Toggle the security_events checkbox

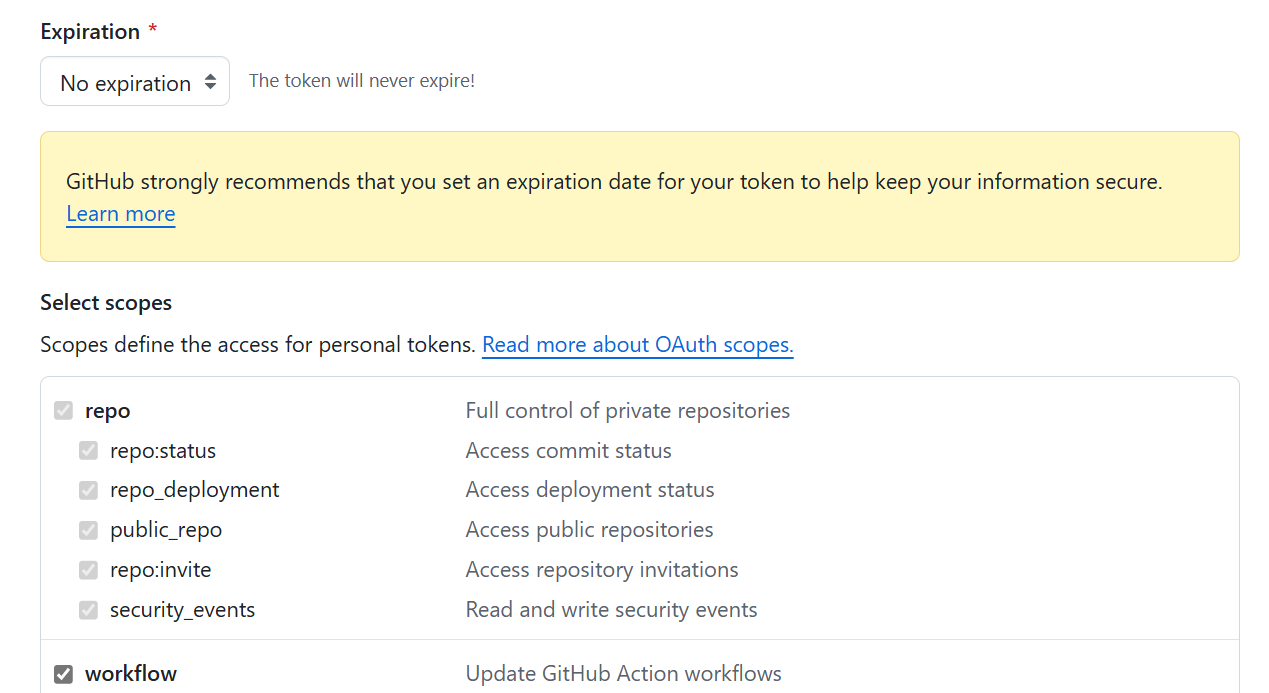tap(89, 610)
